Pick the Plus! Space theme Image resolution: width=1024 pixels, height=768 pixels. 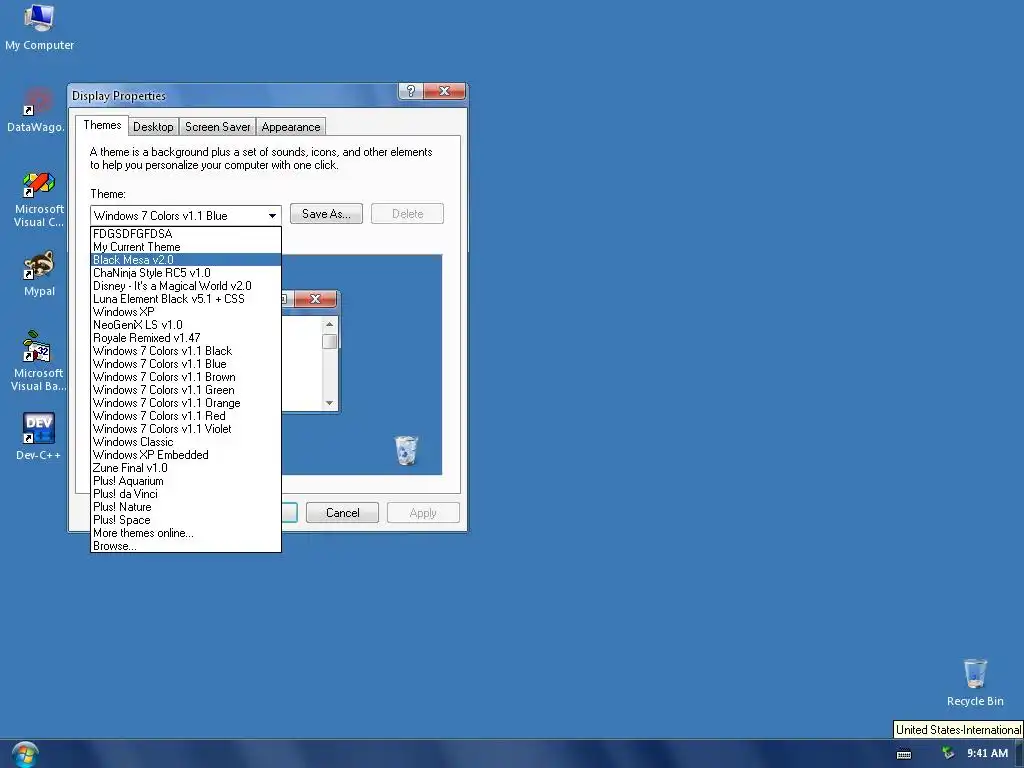pos(185,520)
